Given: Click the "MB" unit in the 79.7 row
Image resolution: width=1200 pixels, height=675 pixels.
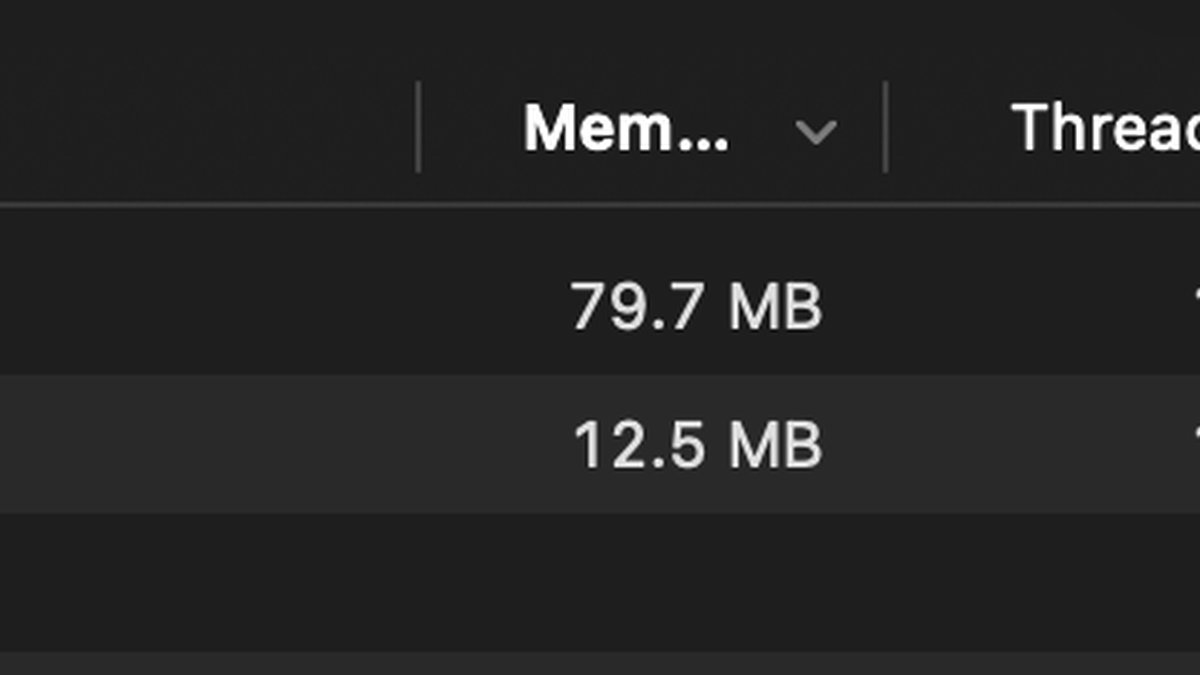Looking at the screenshot, I should click(776, 307).
